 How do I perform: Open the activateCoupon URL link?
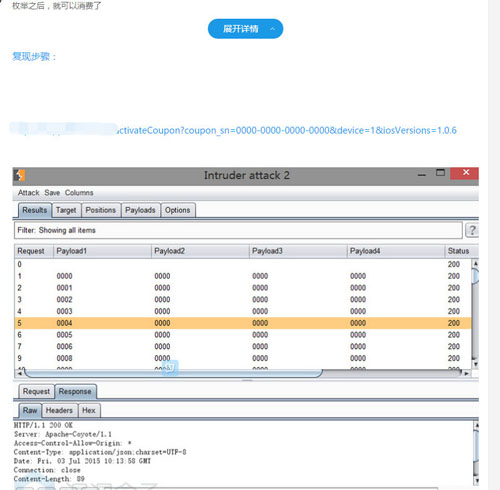coord(286,130)
